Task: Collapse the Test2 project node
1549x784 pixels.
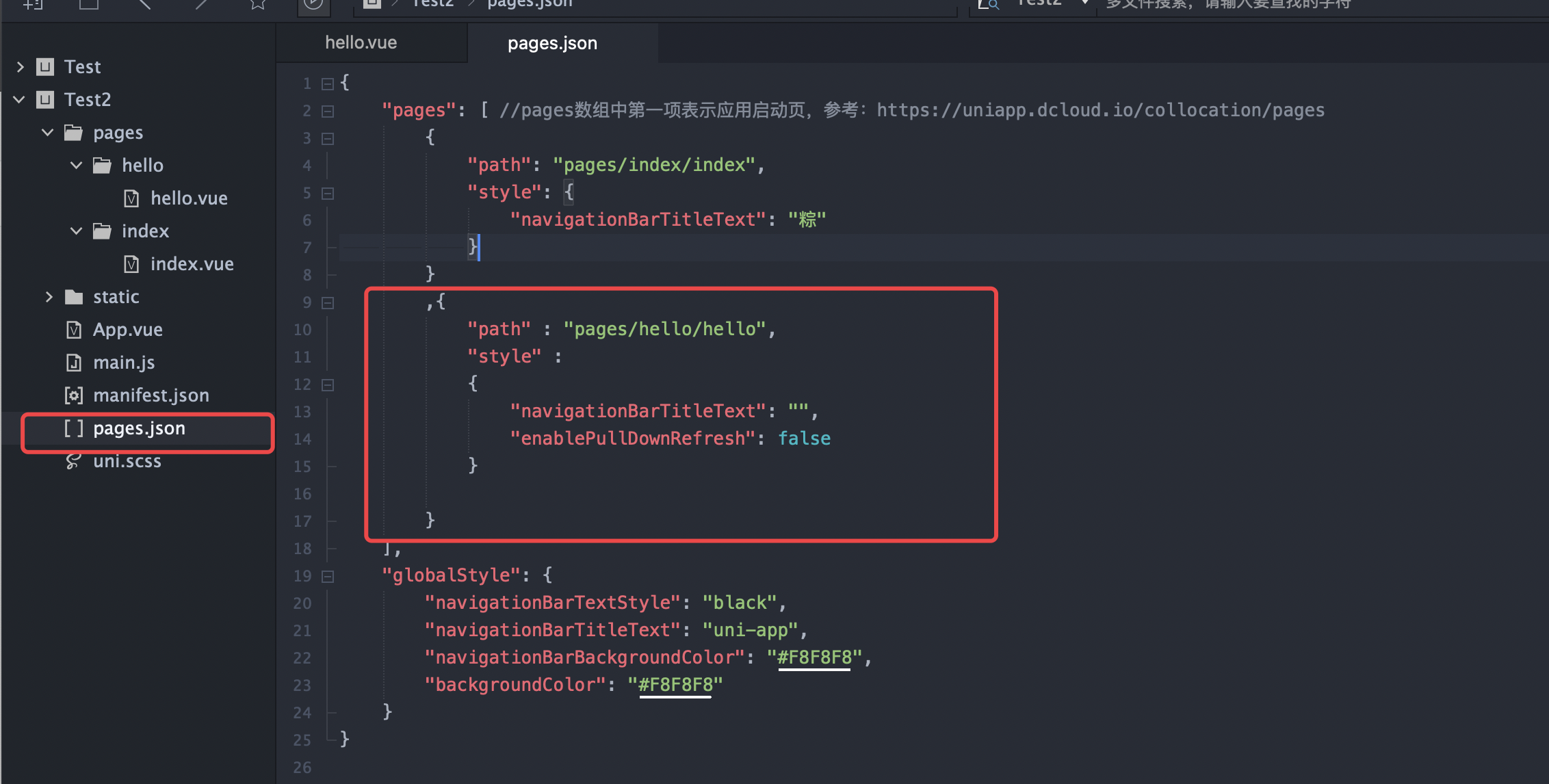Action: click(x=20, y=99)
